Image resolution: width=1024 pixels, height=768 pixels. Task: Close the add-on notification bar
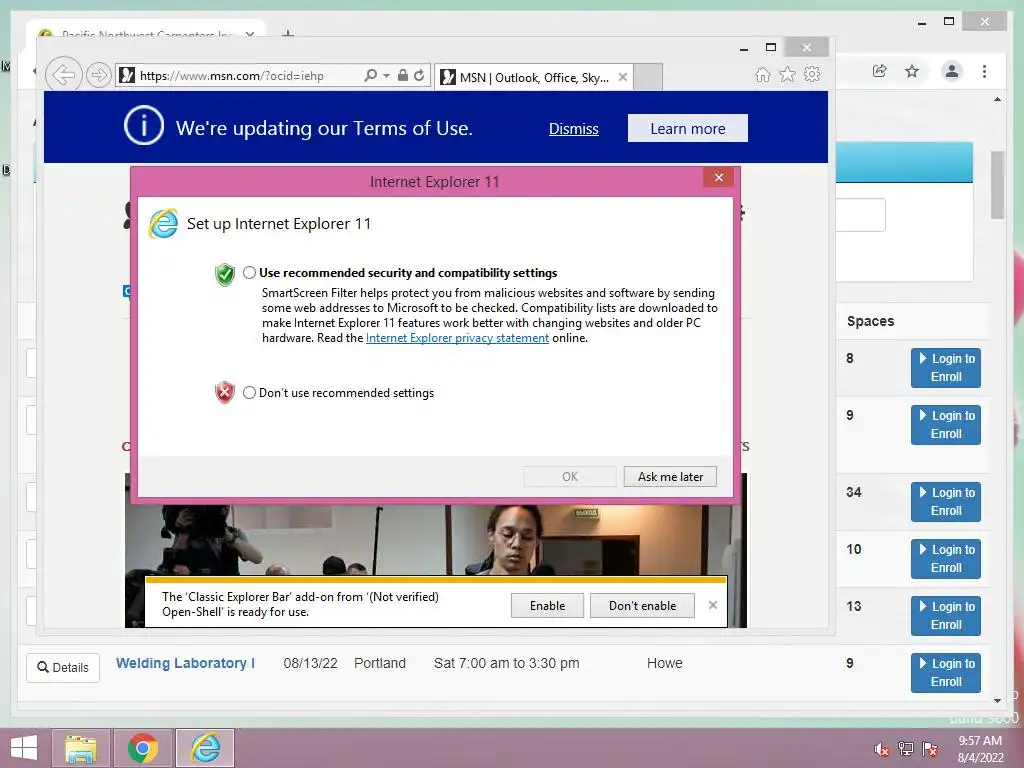pyautogui.click(x=712, y=605)
